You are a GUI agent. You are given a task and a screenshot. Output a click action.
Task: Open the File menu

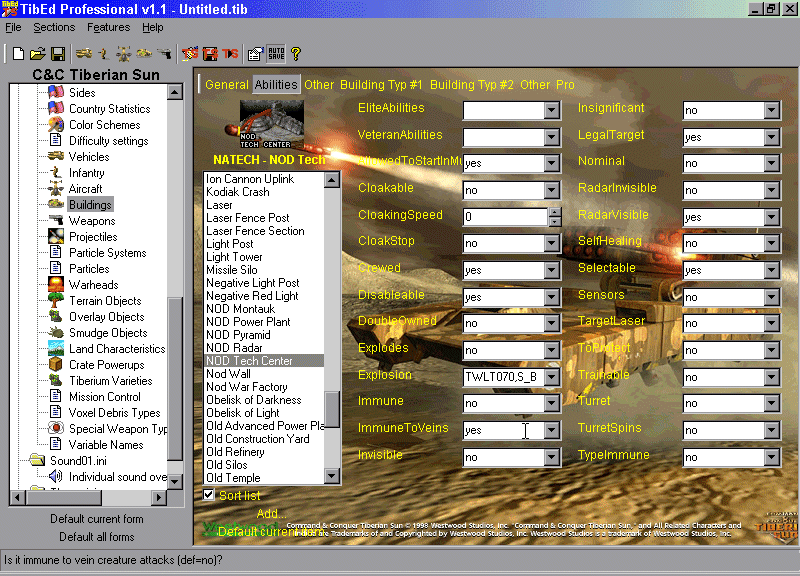point(13,27)
